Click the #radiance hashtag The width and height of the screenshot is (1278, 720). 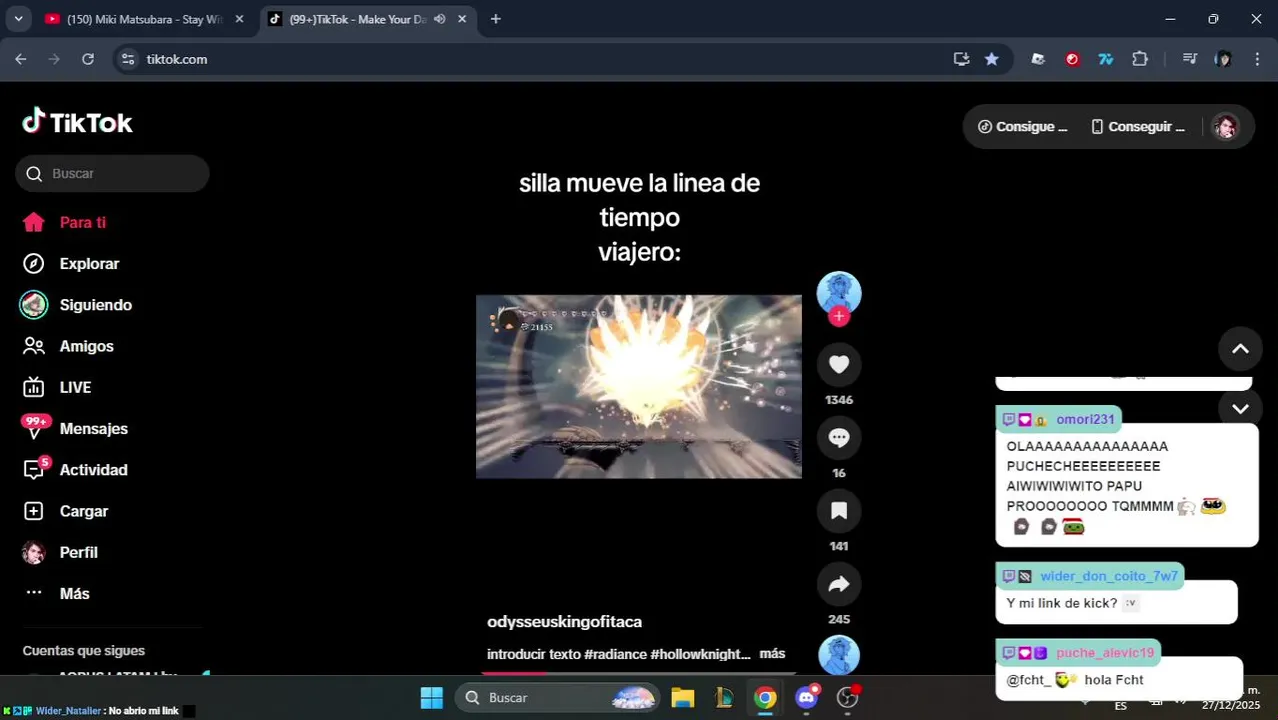(x=615, y=654)
